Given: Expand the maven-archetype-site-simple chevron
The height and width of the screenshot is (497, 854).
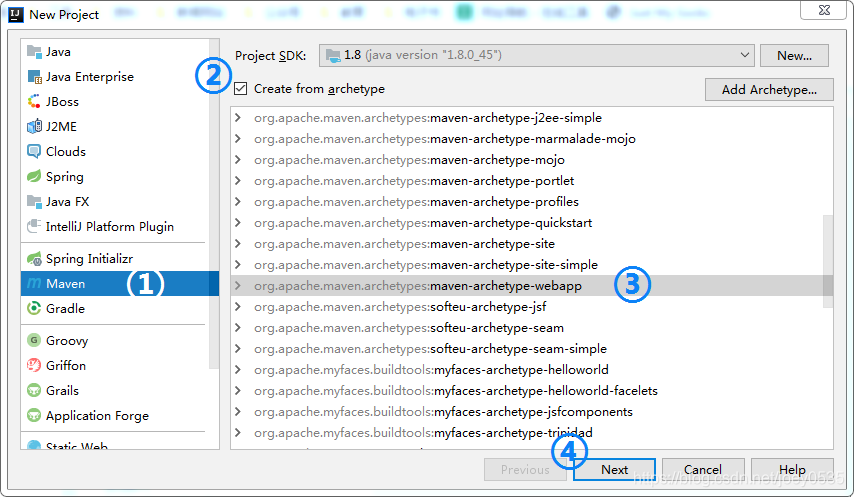Looking at the screenshot, I should pyautogui.click(x=237, y=265).
